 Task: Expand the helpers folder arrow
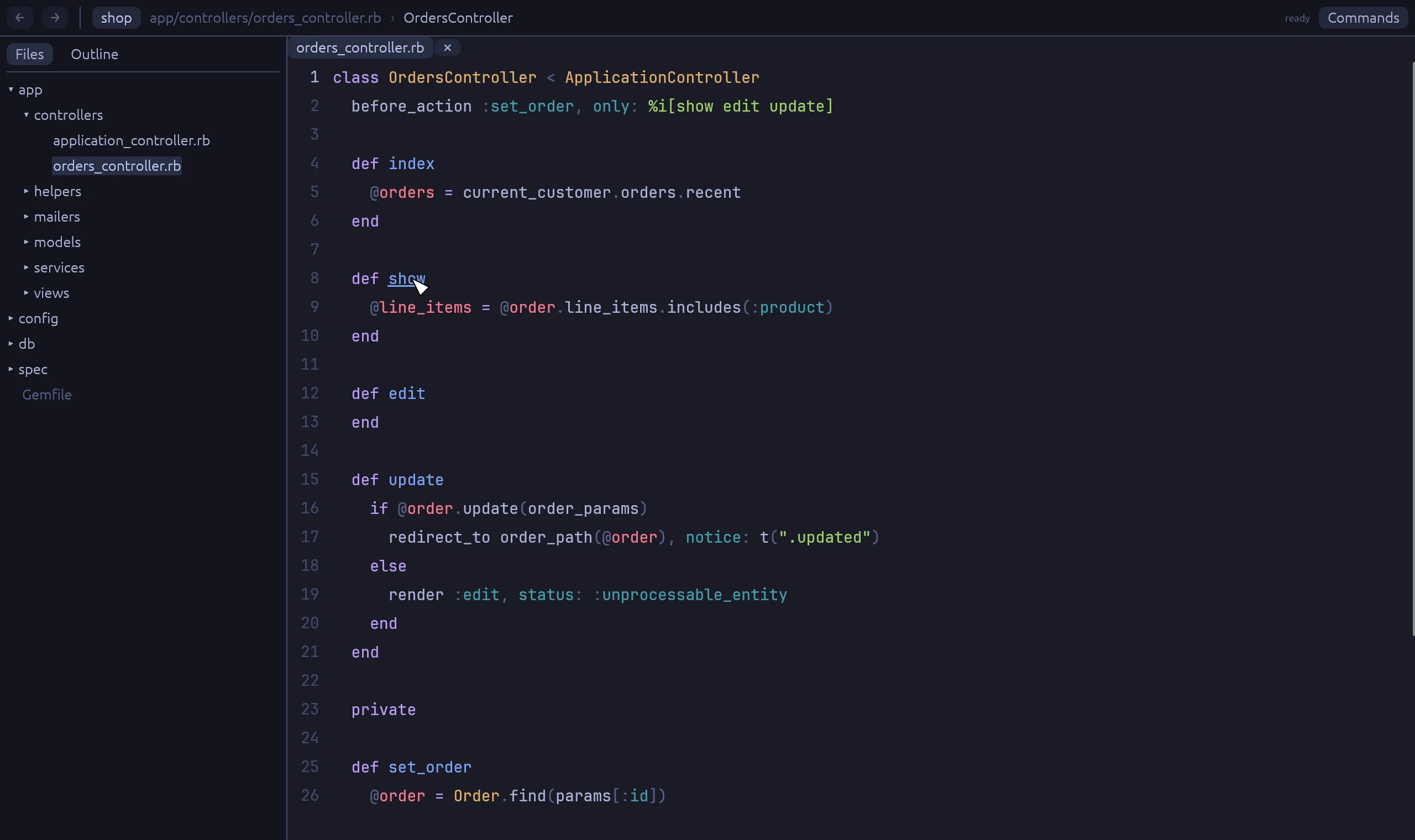pyautogui.click(x=26, y=191)
